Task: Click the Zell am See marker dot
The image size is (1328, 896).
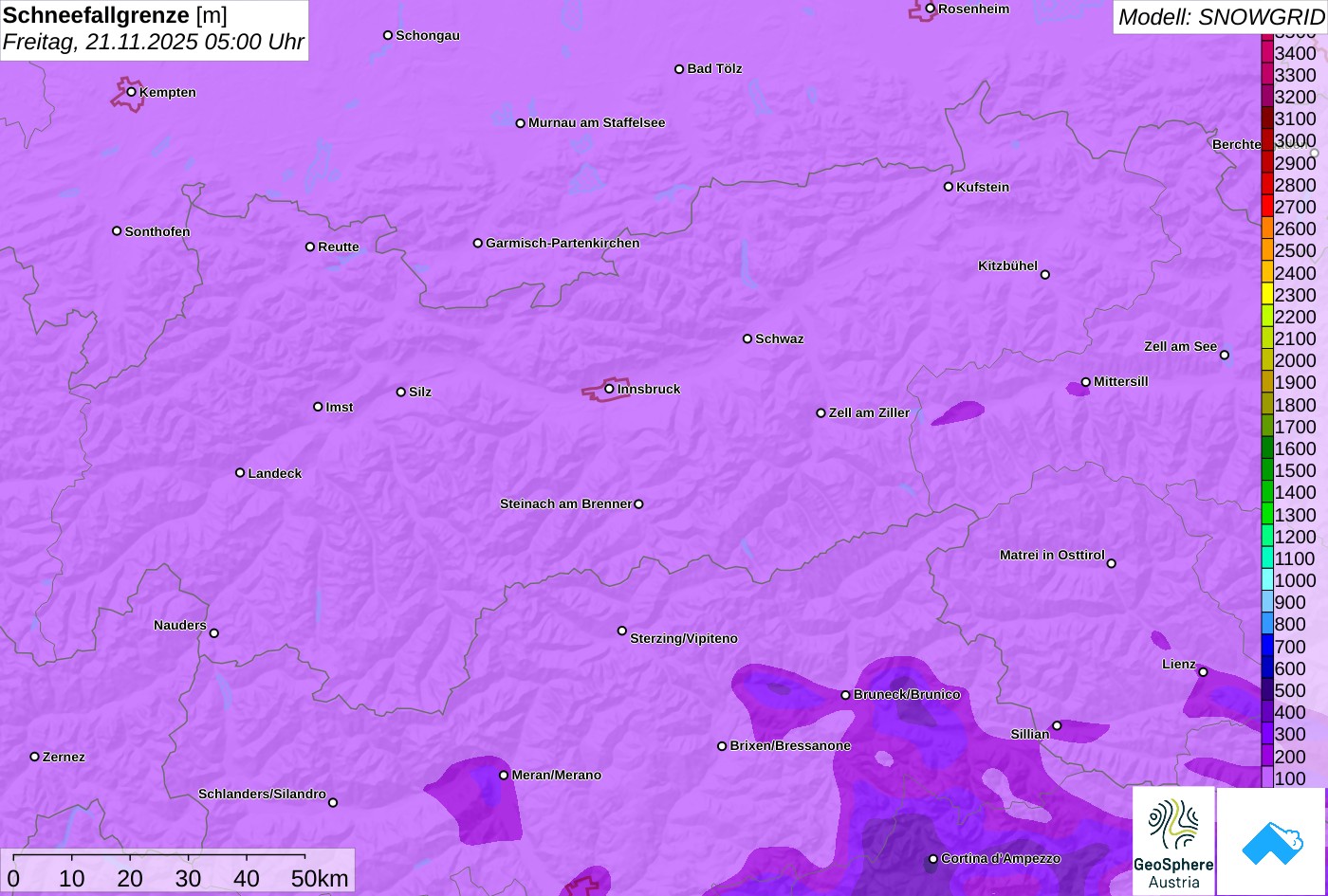Action: (1225, 355)
